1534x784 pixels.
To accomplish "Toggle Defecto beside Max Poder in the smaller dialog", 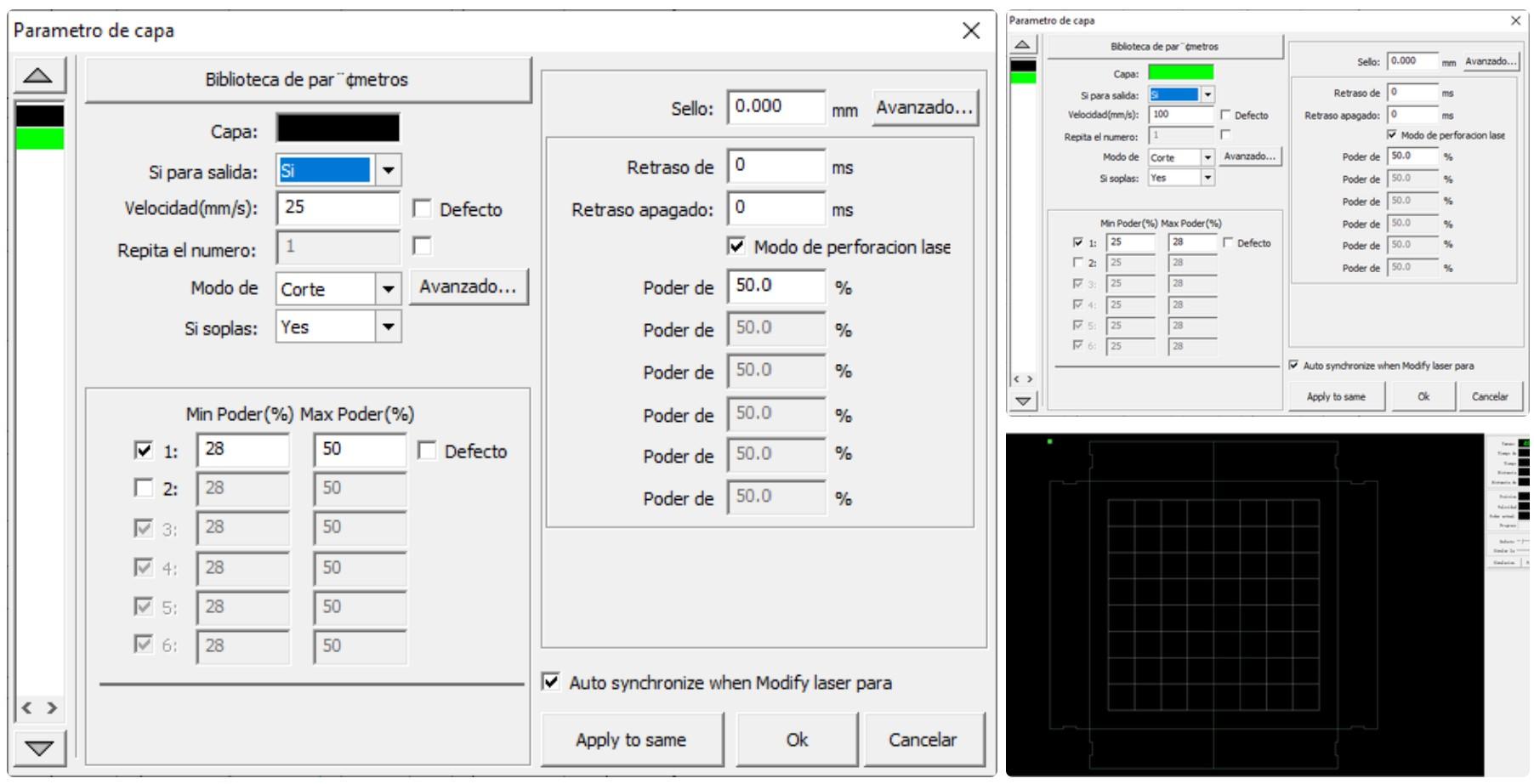I will click(1228, 242).
